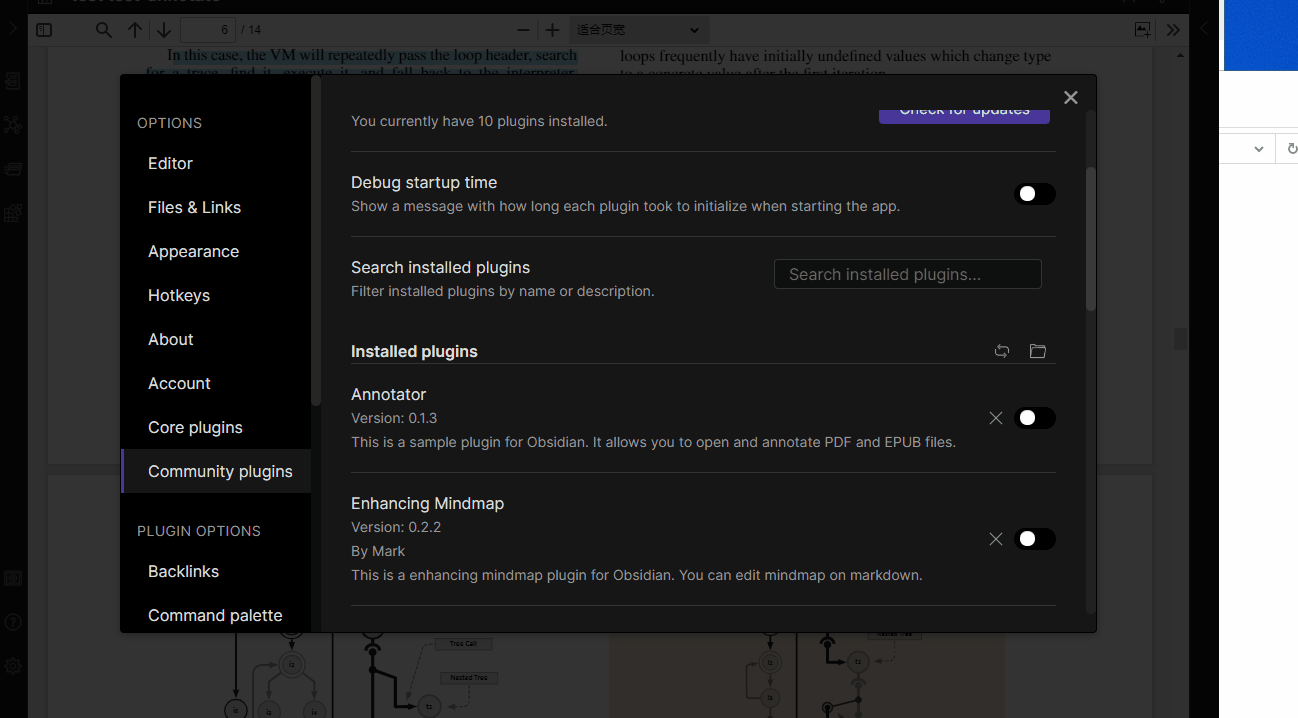Enable the Annotator plugin toggle

(x=1035, y=418)
